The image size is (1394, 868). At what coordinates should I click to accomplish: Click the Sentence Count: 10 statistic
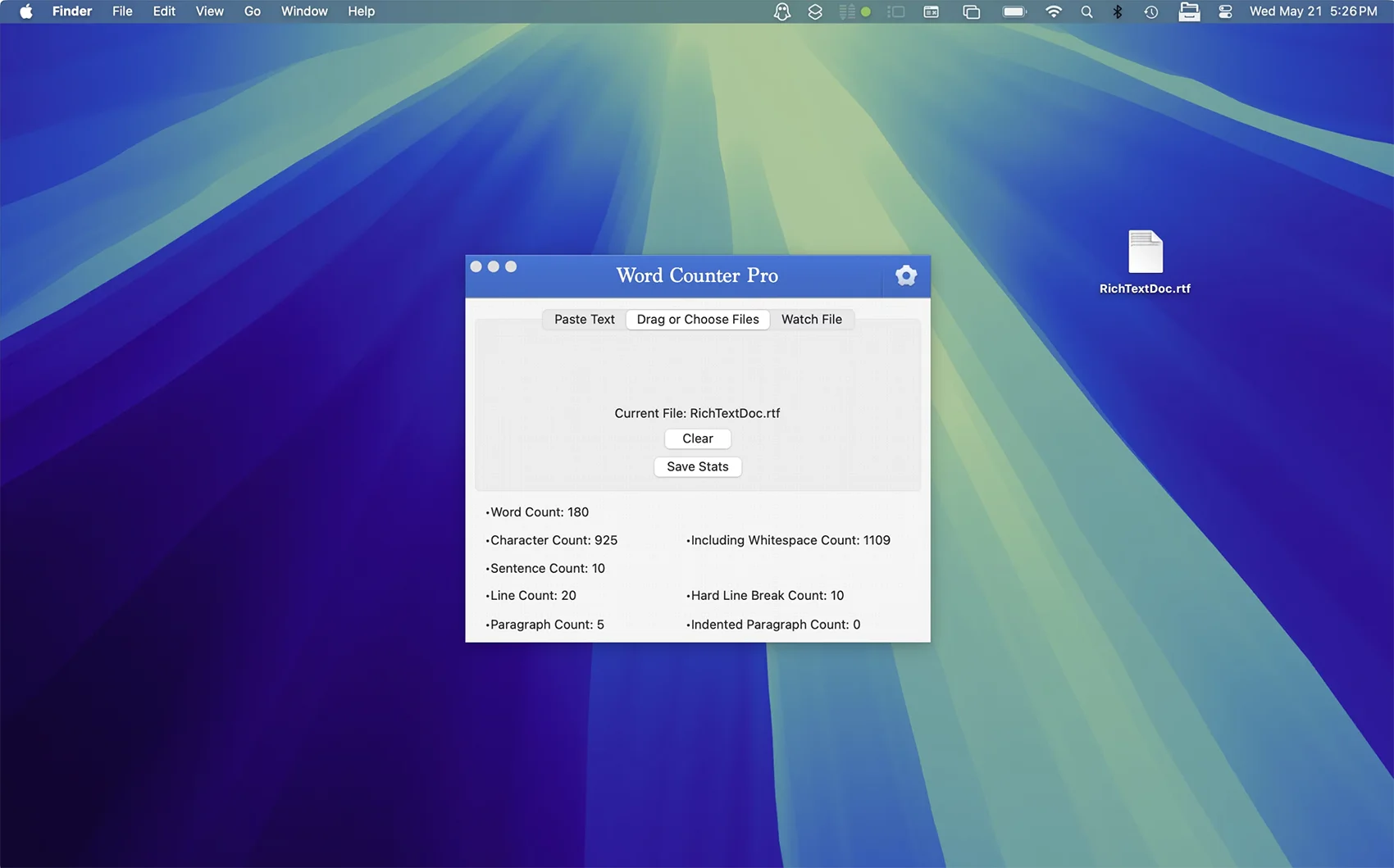[x=545, y=568]
